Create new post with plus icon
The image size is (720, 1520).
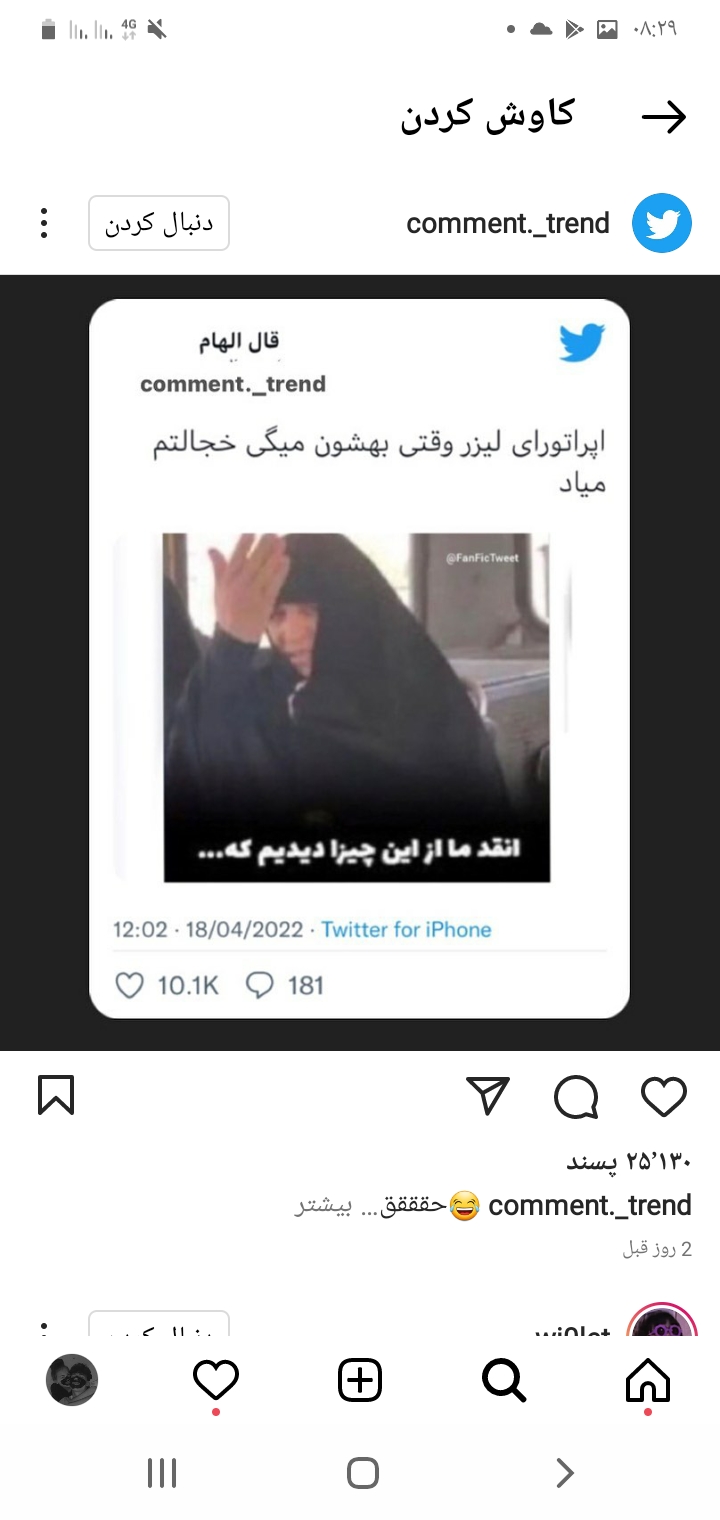coord(360,1381)
